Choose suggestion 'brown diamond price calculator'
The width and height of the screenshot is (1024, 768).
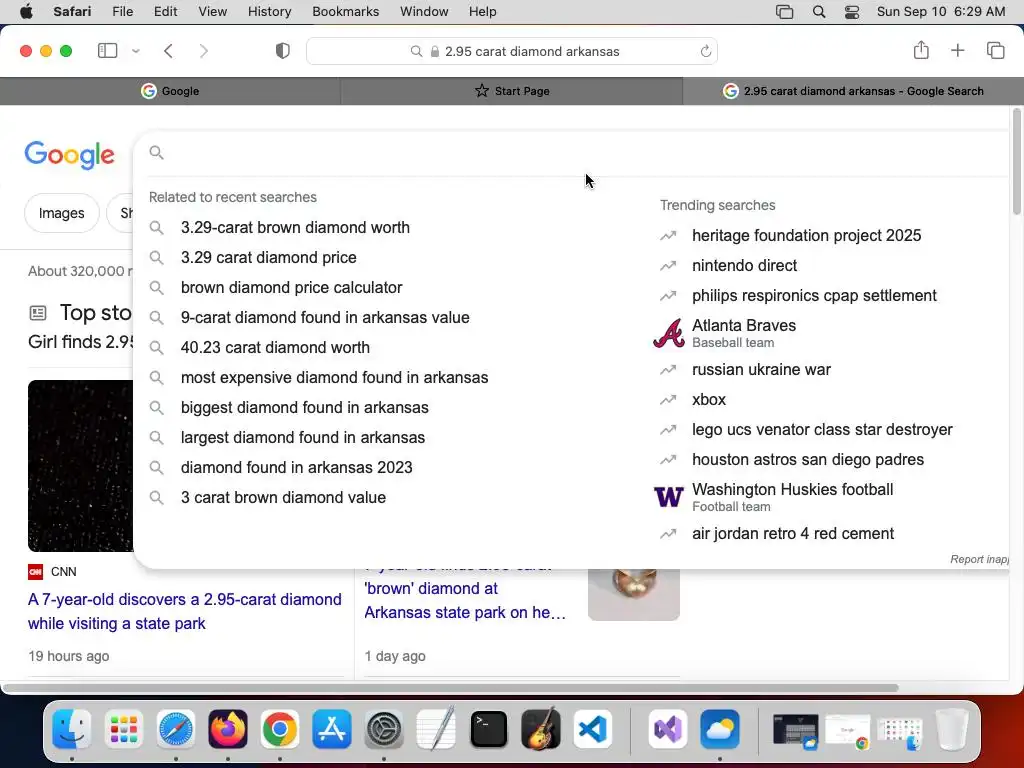(x=291, y=287)
